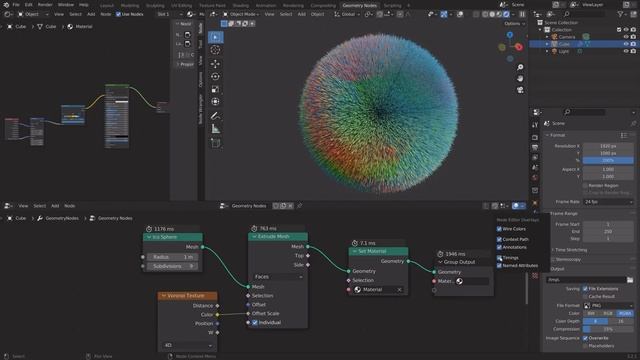
Task: Switch to rendered viewport shading icon
Action: point(507,14)
